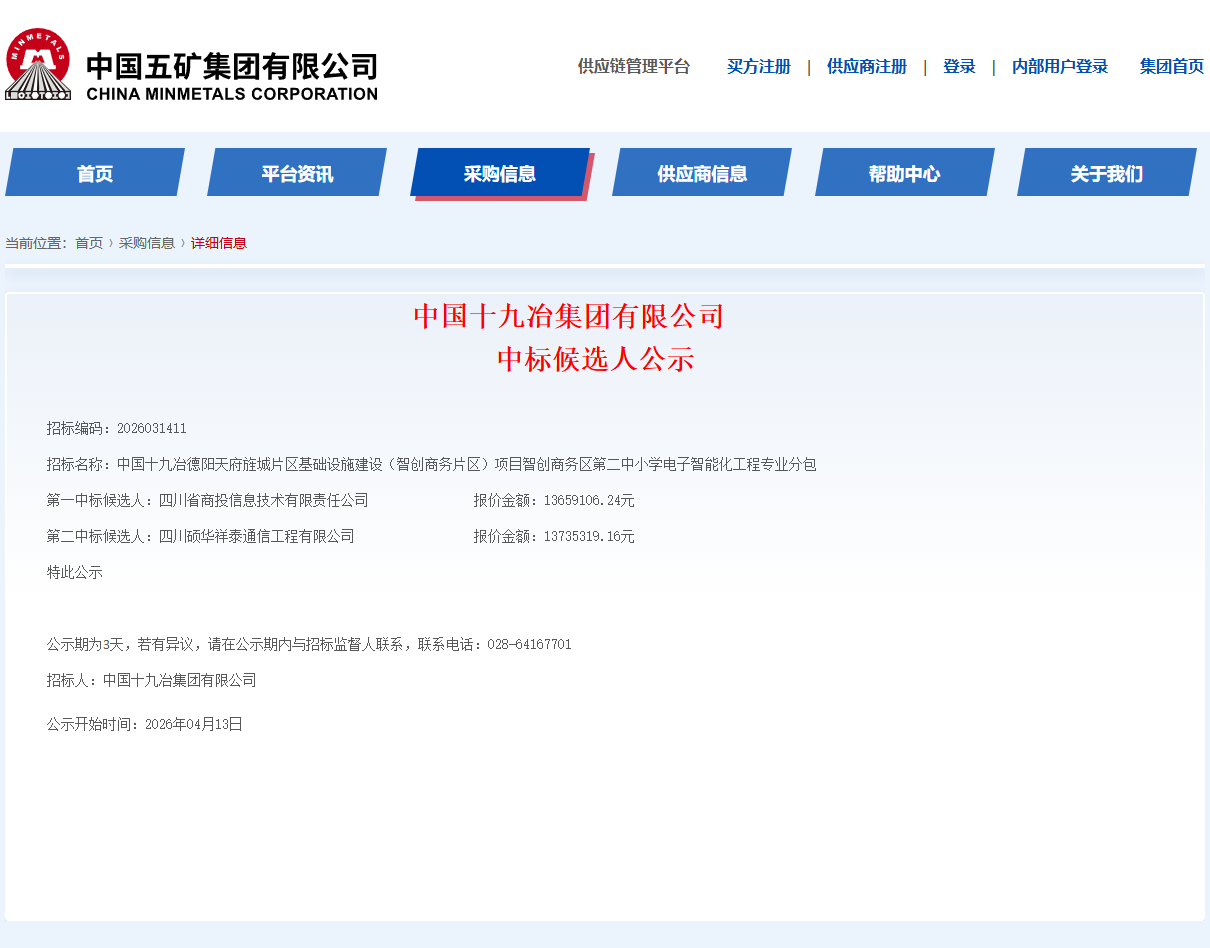Click the red 中标候选人公示 heading
The height and width of the screenshot is (948, 1210).
pos(595,359)
